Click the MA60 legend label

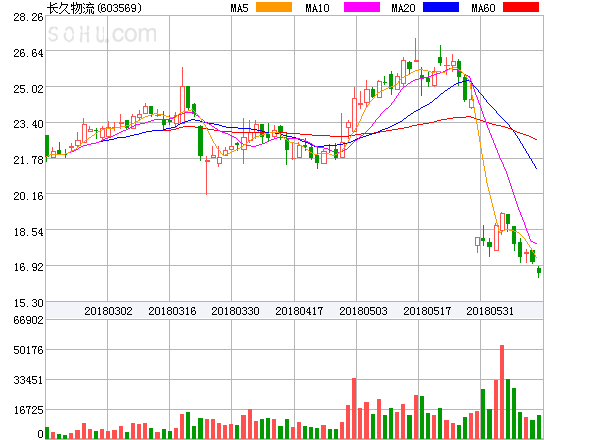pos(483,8)
